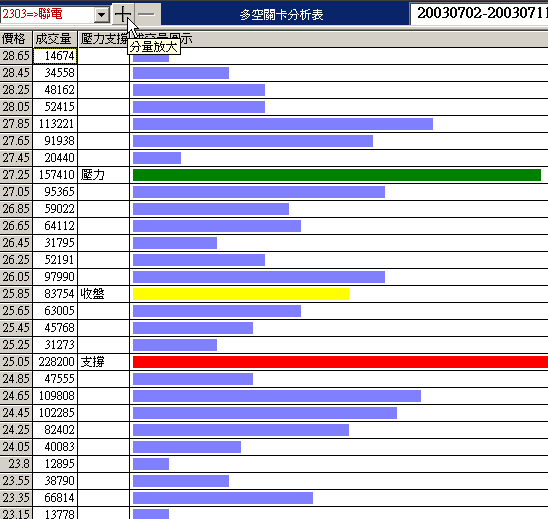The width and height of the screenshot is (548, 519).
Task: Click the volume cell 228200
Action: click(55, 362)
